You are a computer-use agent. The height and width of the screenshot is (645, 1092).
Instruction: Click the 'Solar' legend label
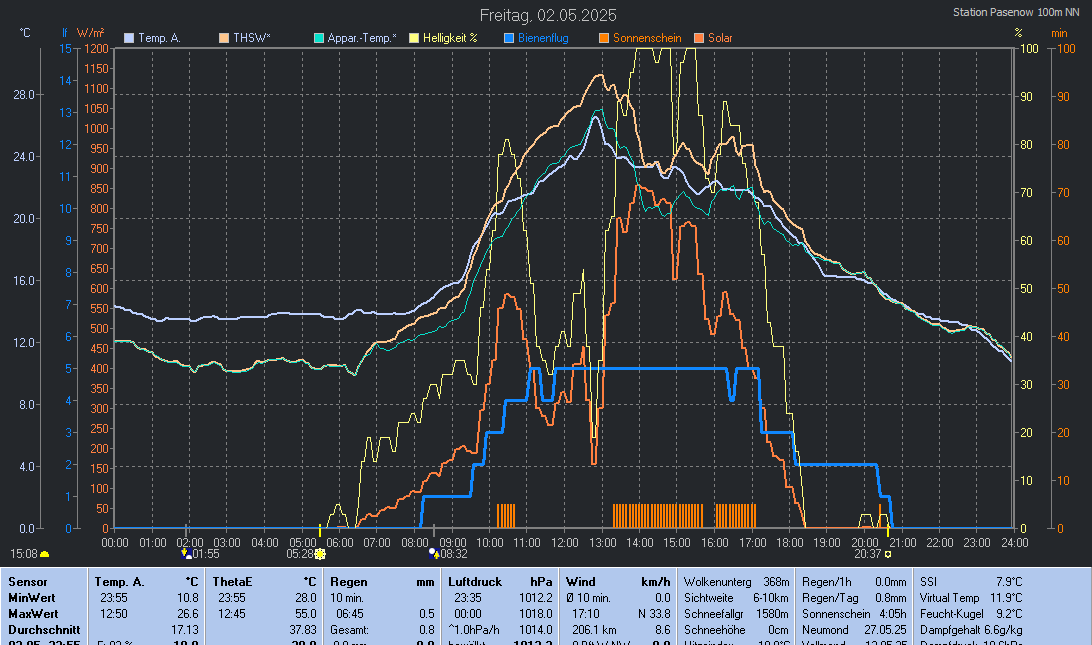720,38
